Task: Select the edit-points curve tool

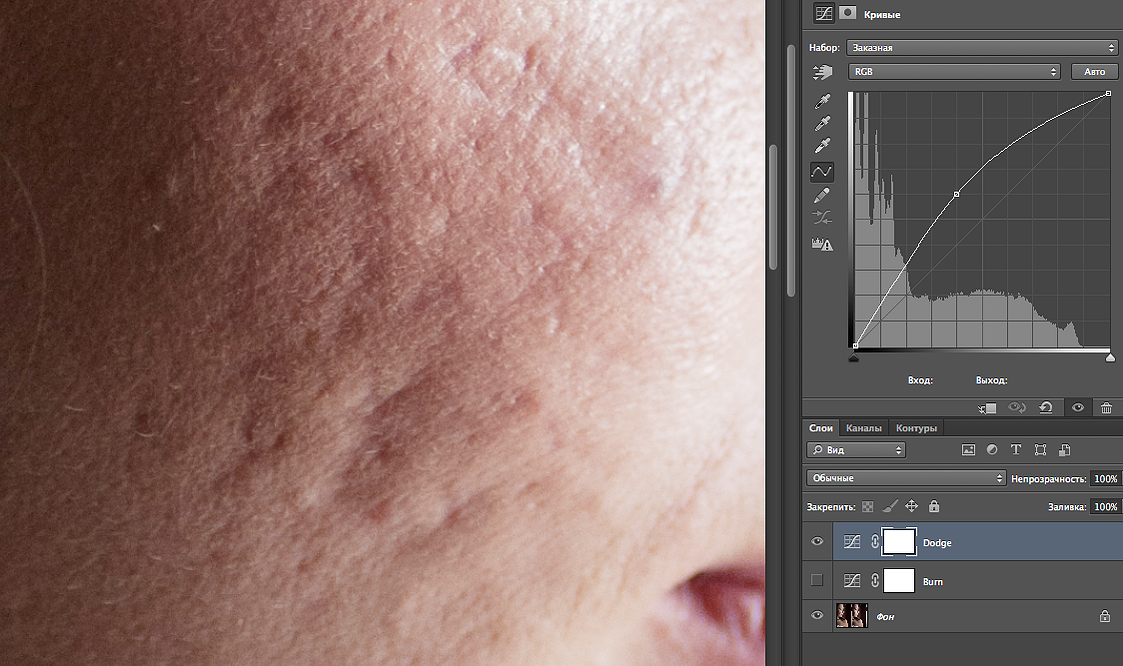Action: (821, 171)
